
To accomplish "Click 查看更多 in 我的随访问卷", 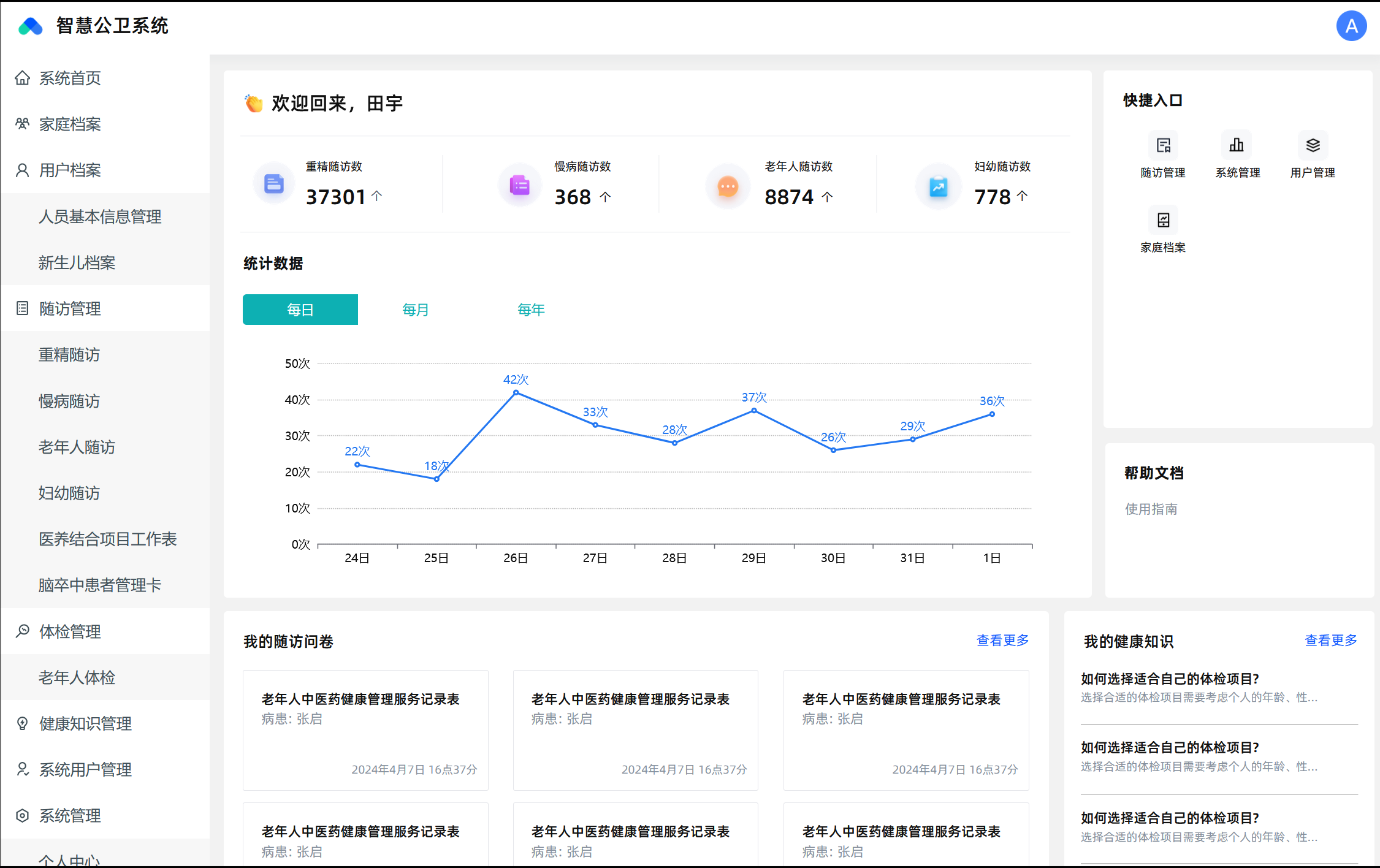I will (1002, 641).
